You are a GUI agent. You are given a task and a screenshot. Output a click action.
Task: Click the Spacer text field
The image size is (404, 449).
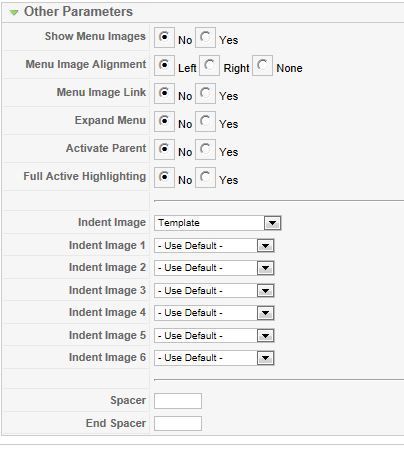pyautogui.click(x=178, y=401)
